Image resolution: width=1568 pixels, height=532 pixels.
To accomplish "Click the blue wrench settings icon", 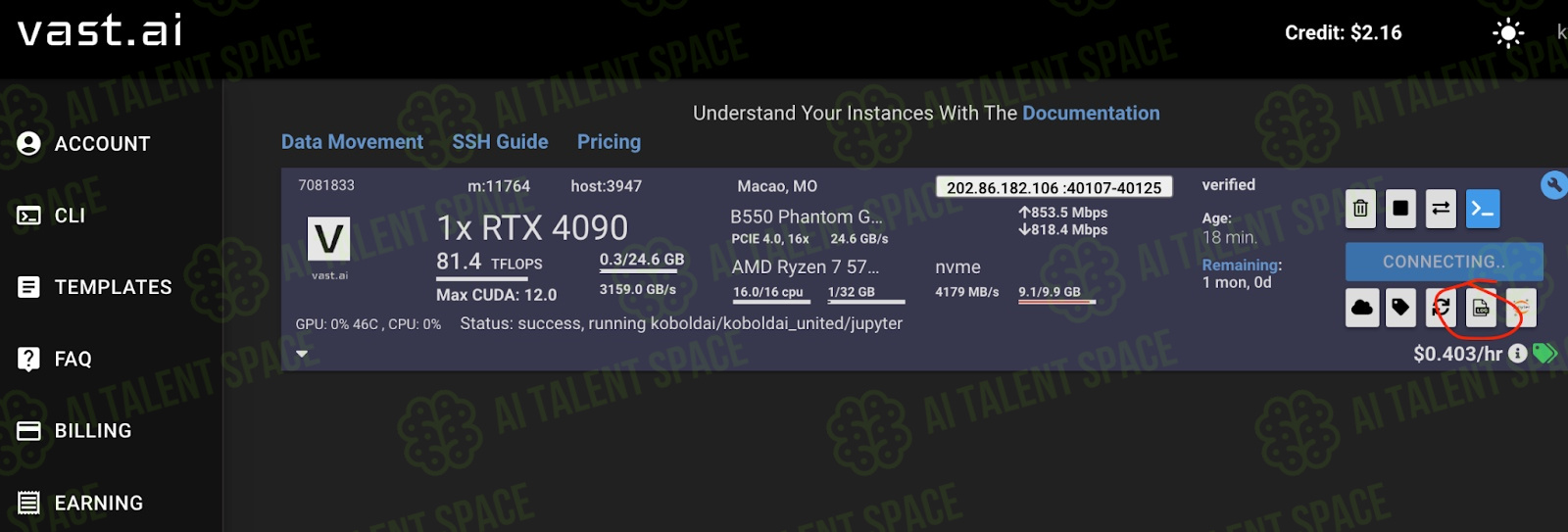I will coord(1553,184).
